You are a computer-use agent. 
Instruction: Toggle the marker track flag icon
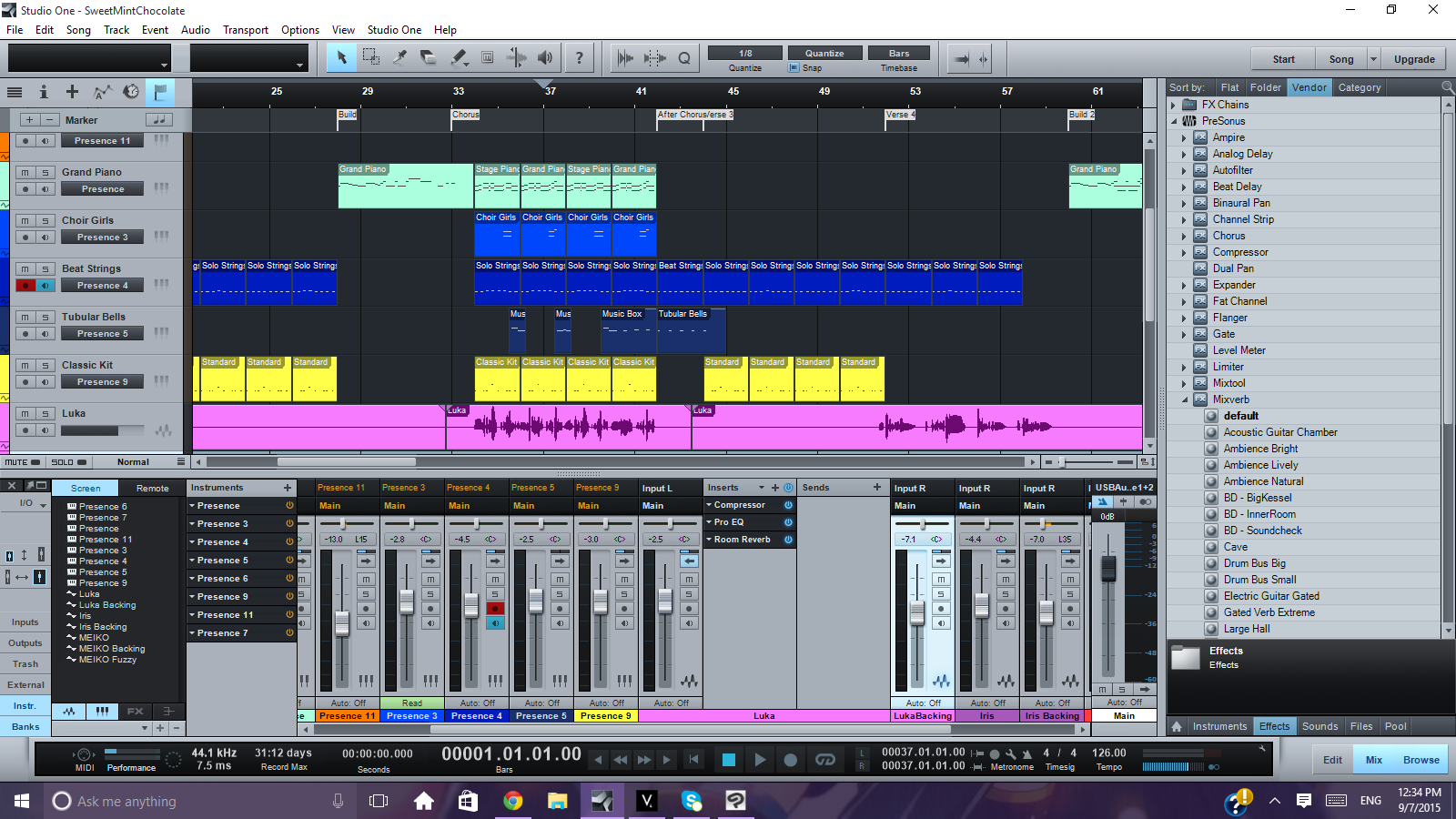[x=160, y=92]
